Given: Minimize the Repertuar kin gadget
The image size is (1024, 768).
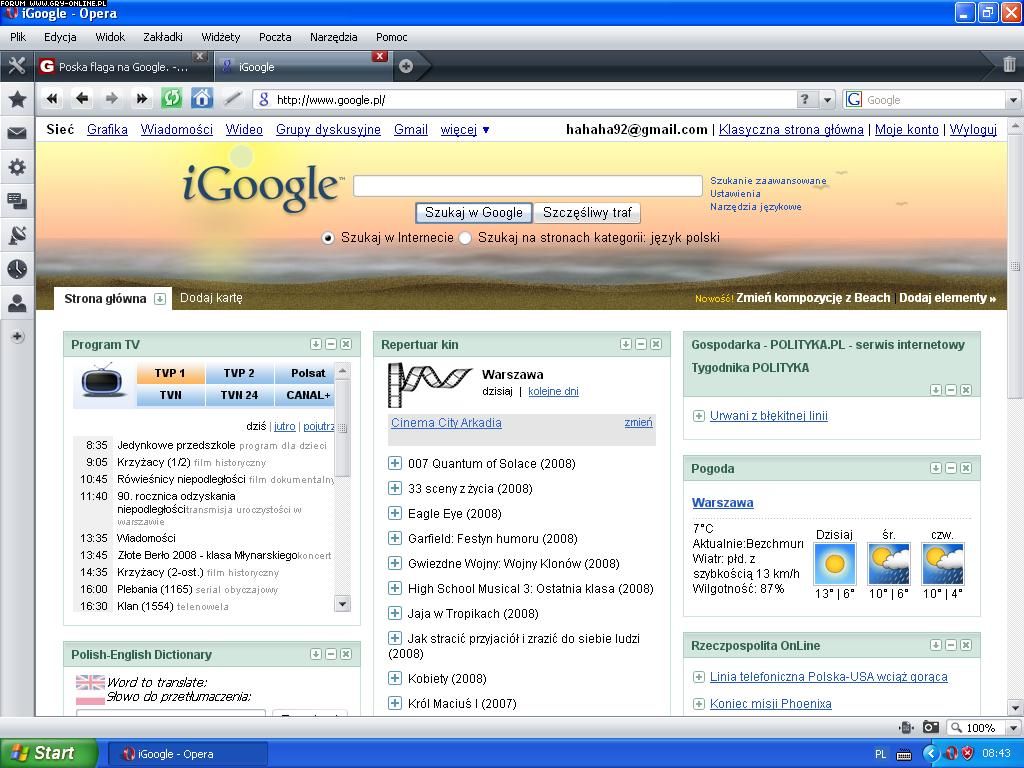Looking at the screenshot, I should 641,344.
